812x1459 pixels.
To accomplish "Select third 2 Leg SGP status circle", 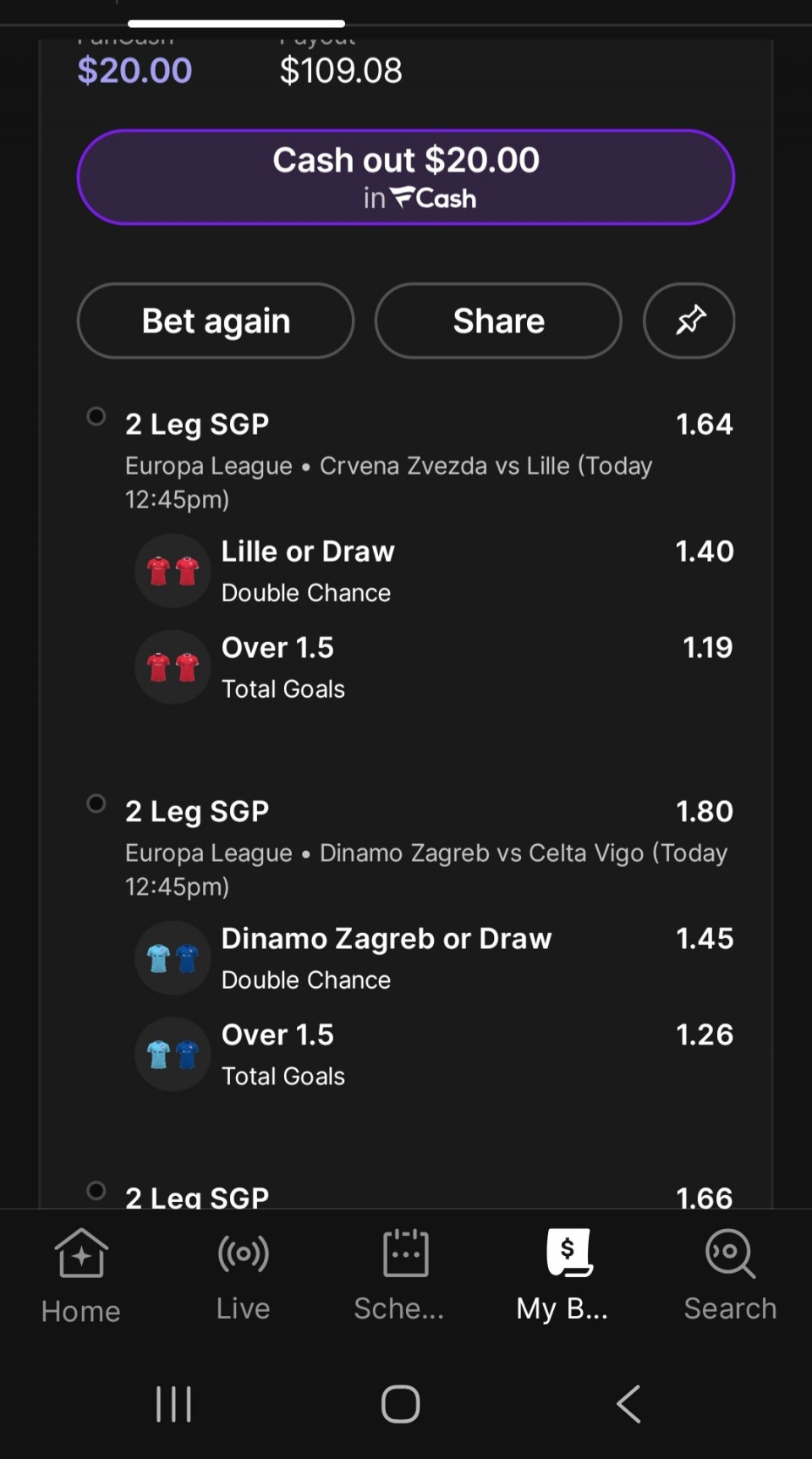I will [96, 1191].
